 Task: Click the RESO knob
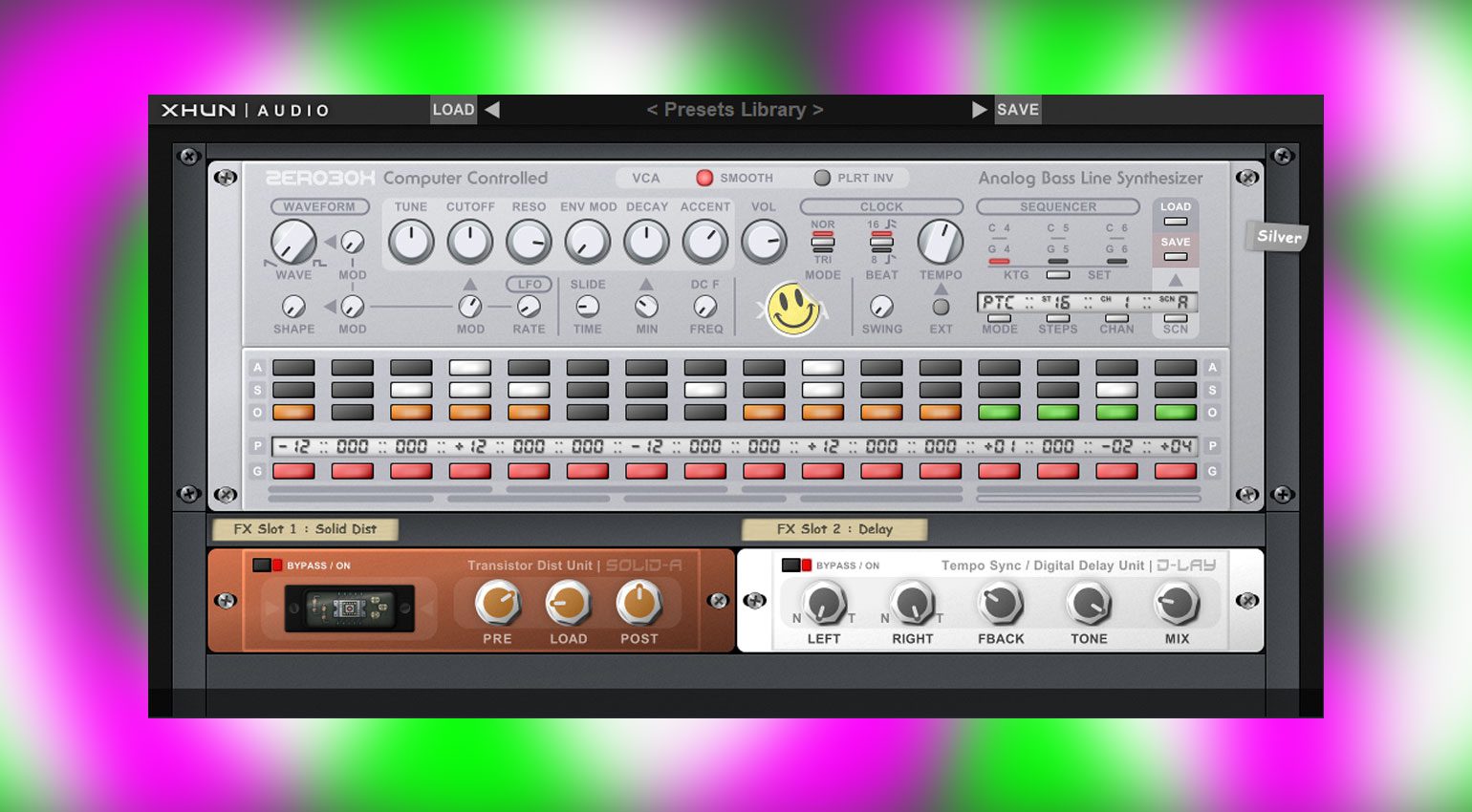click(x=529, y=243)
